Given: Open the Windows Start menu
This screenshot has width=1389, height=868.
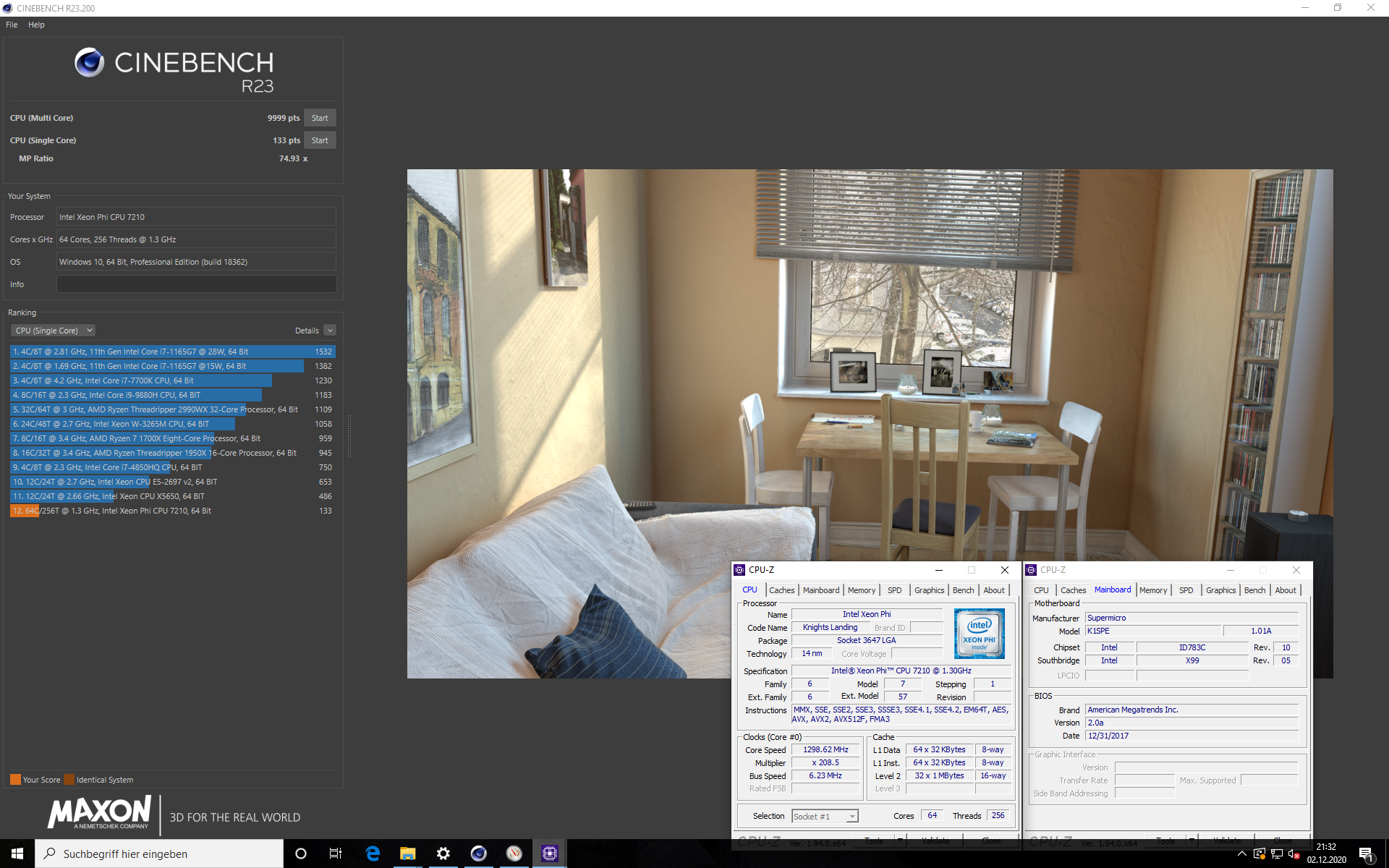Looking at the screenshot, I should point(17,854).
